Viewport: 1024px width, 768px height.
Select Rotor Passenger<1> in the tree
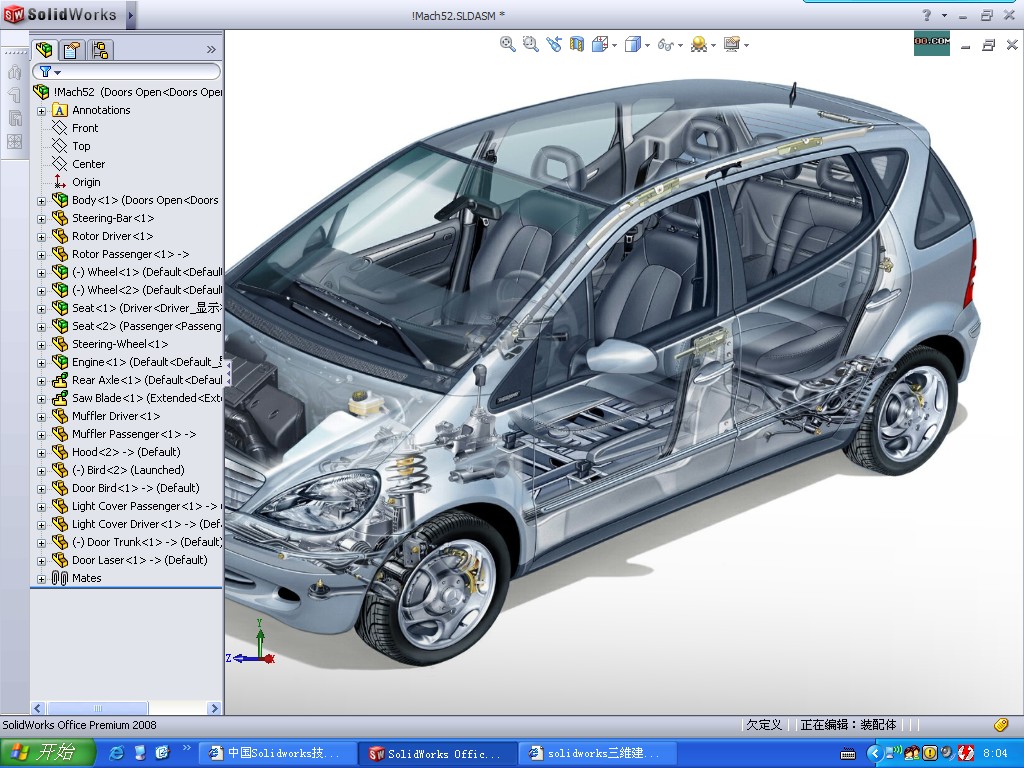130,254
